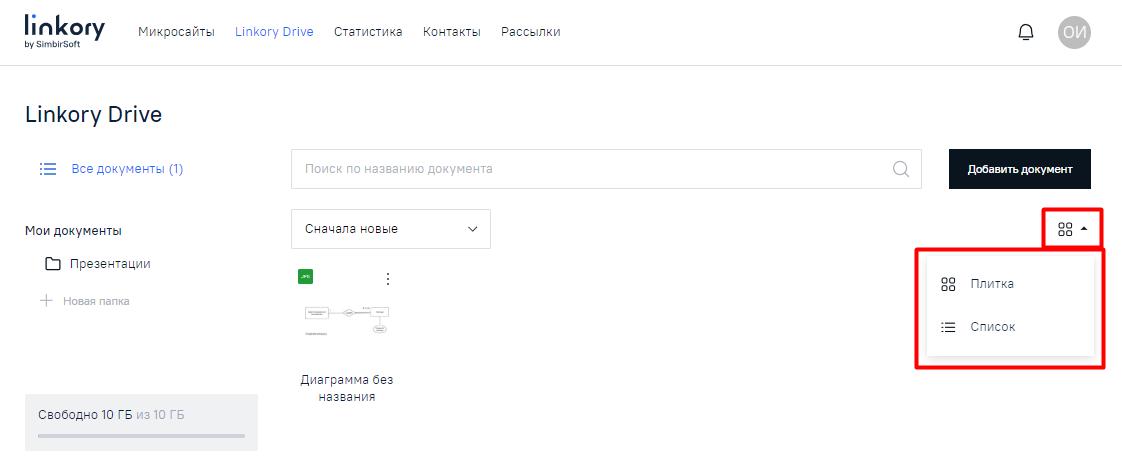Image resolution: width=1122 pixels, height=470 pixels.
Task: Open the diagram document thumbnail
Action: click(x=347, y=321)
